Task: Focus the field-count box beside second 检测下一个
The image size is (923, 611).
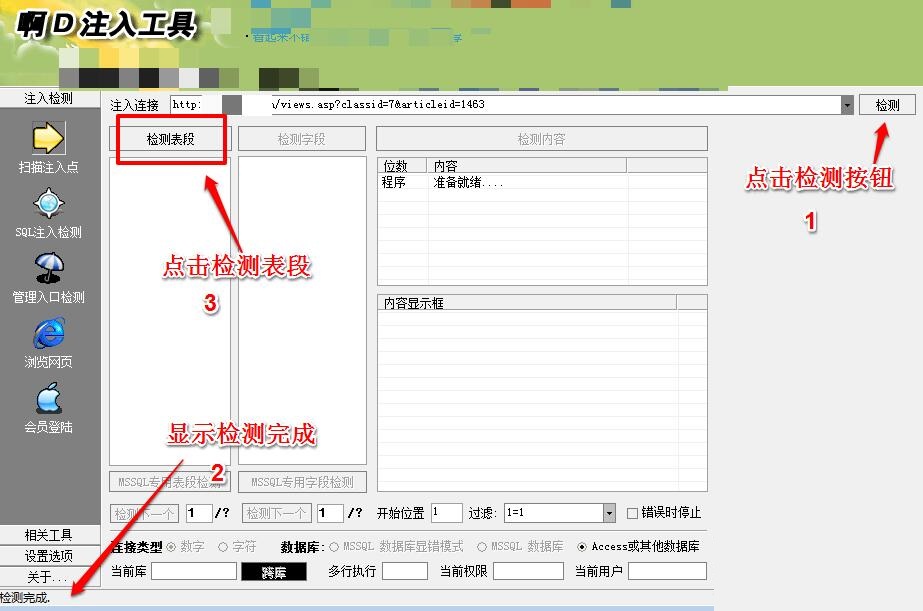Action: [x=330, y=513]
